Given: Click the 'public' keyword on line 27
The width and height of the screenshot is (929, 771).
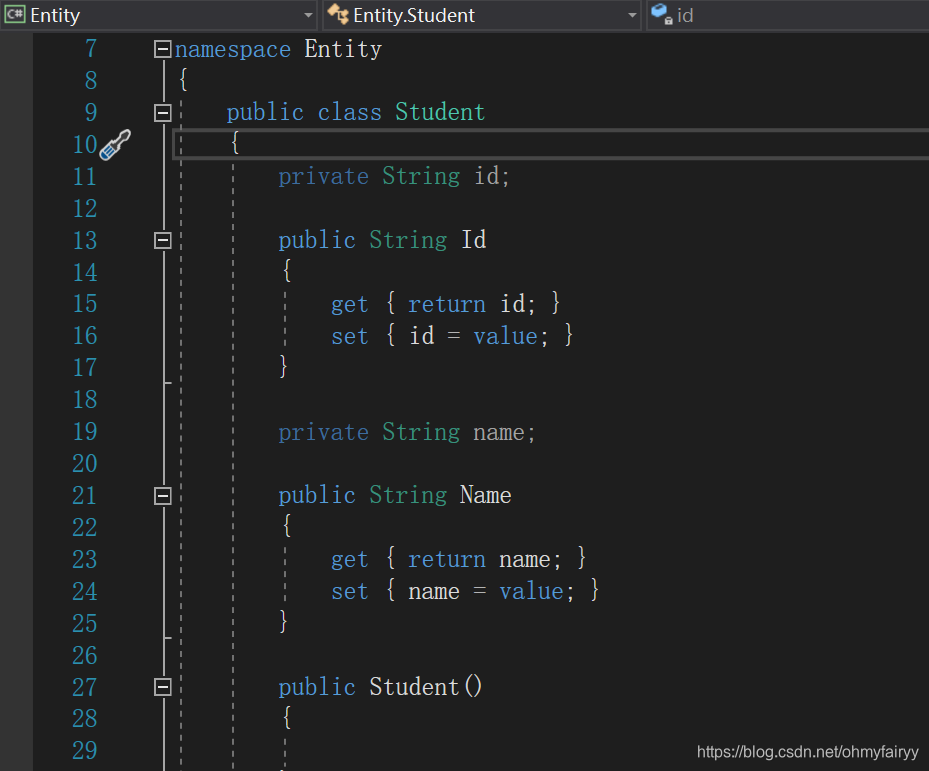Looking at the screenshot, I should [x=317, y=687].
